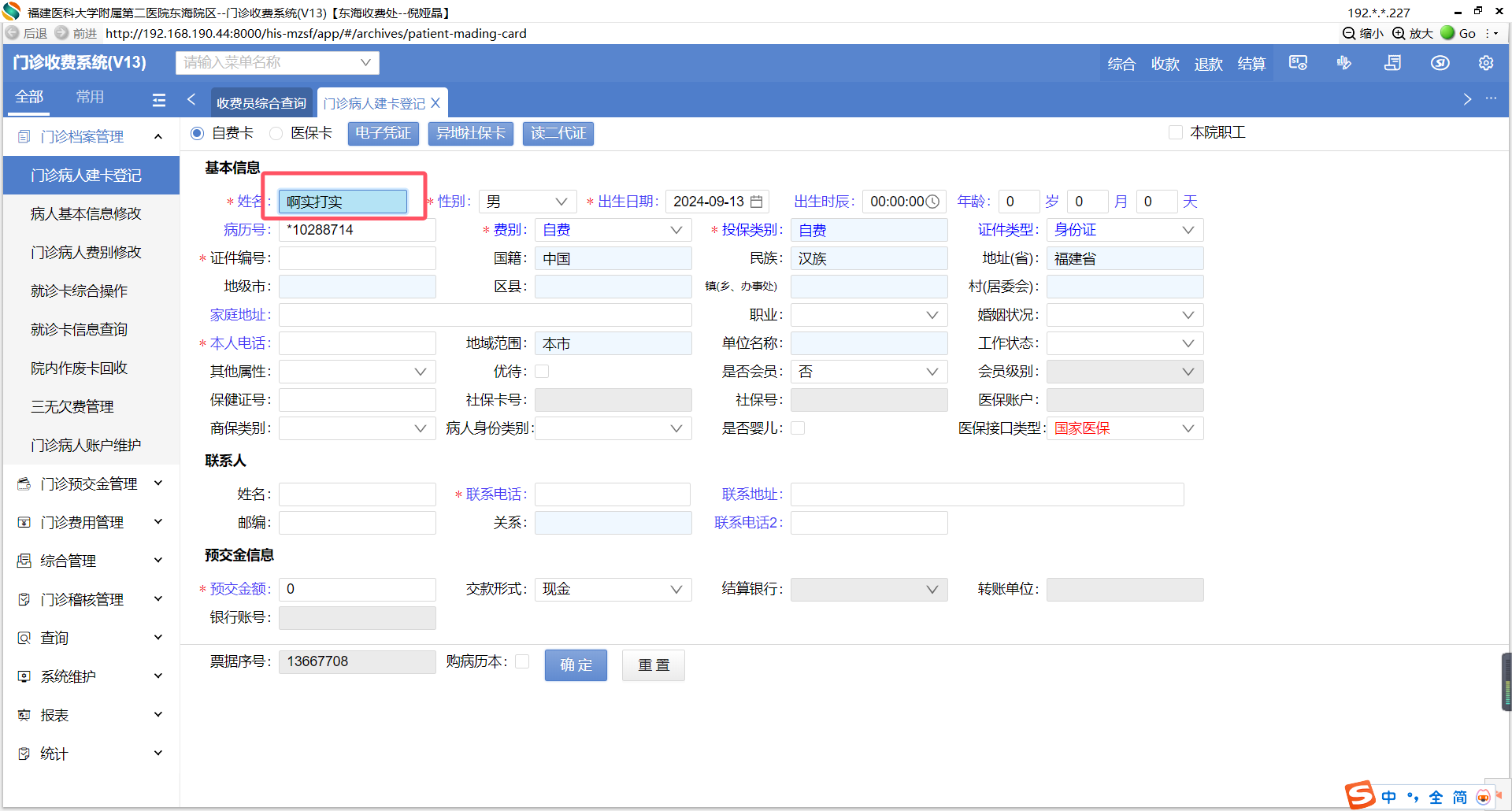Screen dimensions: 1512x811
Task: Select the 医保卡 radio button
Action: pos(276,133)
